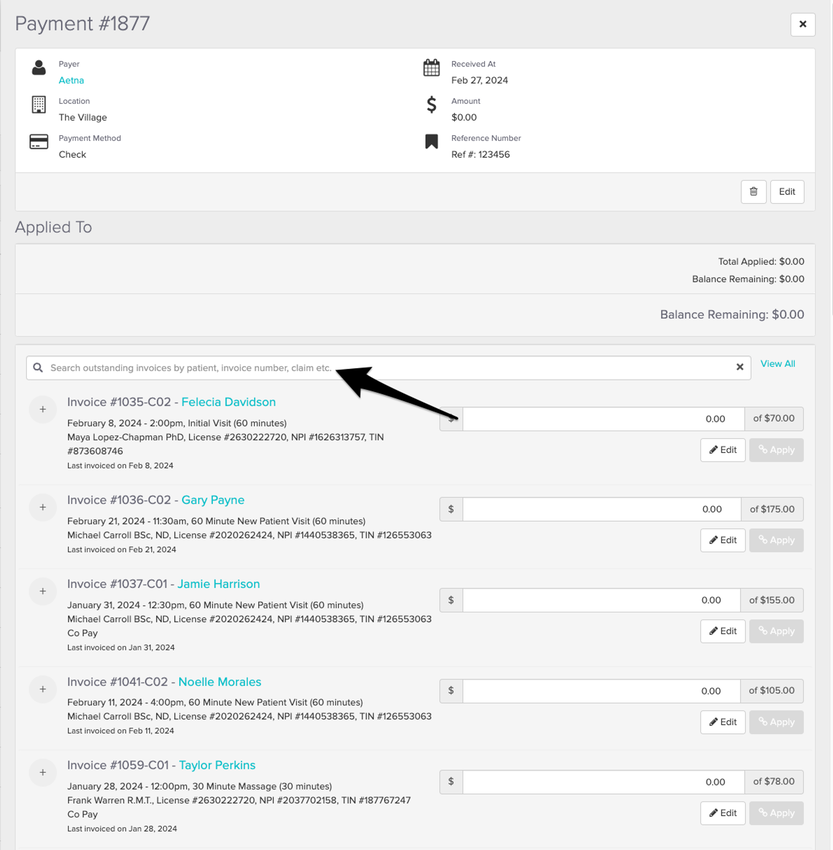This screenshot has height=850, width=833.
Task: Expand the Taylor Perkins invoice row
Action: point(42,772)
